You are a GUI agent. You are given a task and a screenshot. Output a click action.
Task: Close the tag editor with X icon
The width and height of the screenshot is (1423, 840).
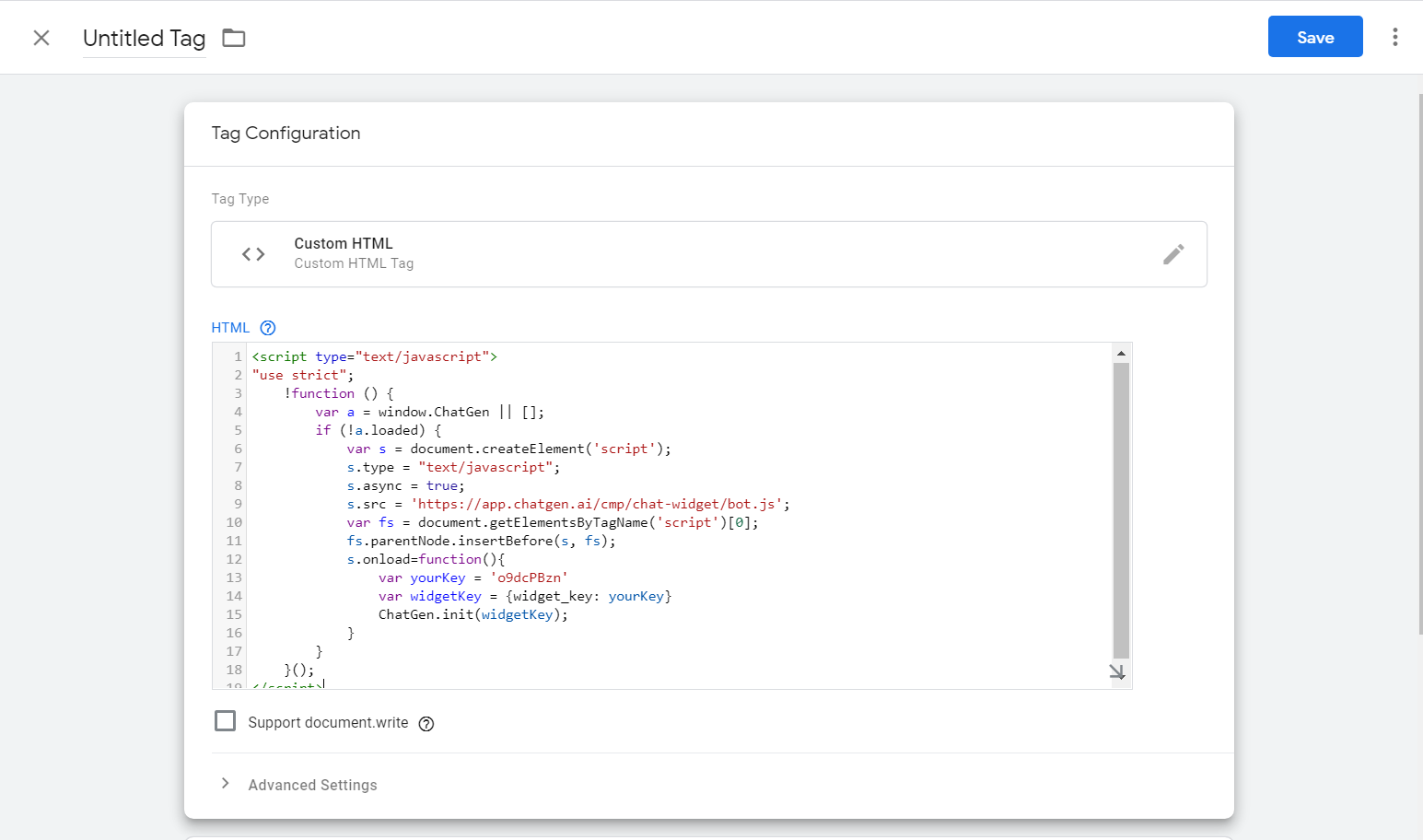41,38
